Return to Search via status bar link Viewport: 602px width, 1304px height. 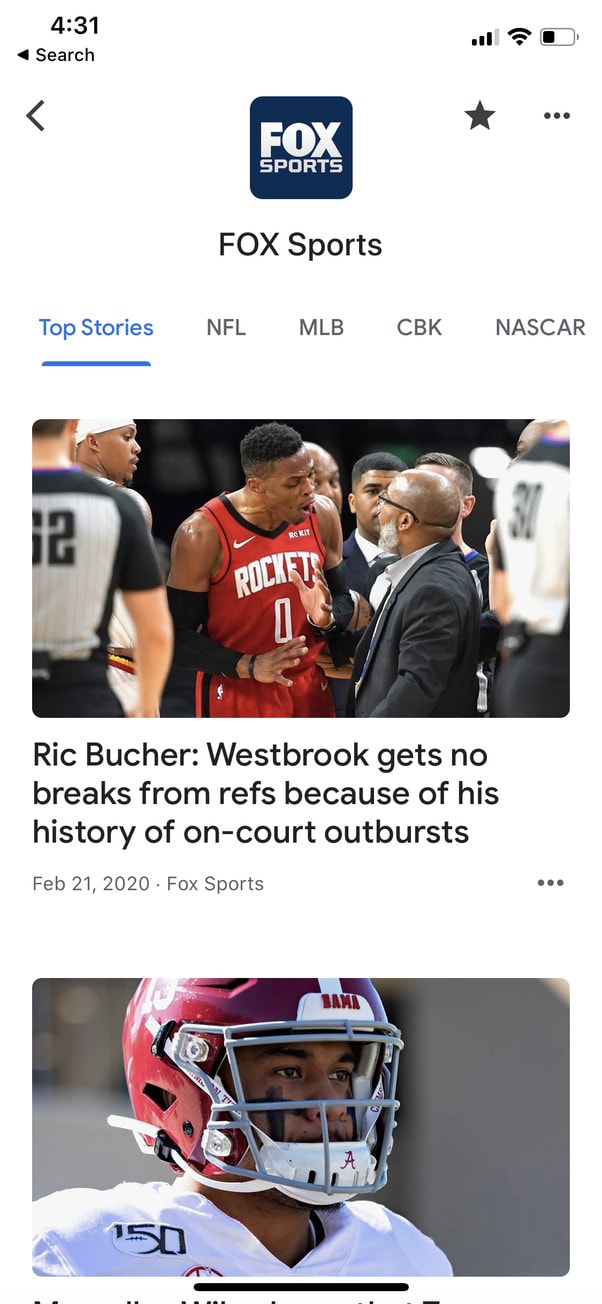[56, 55]
